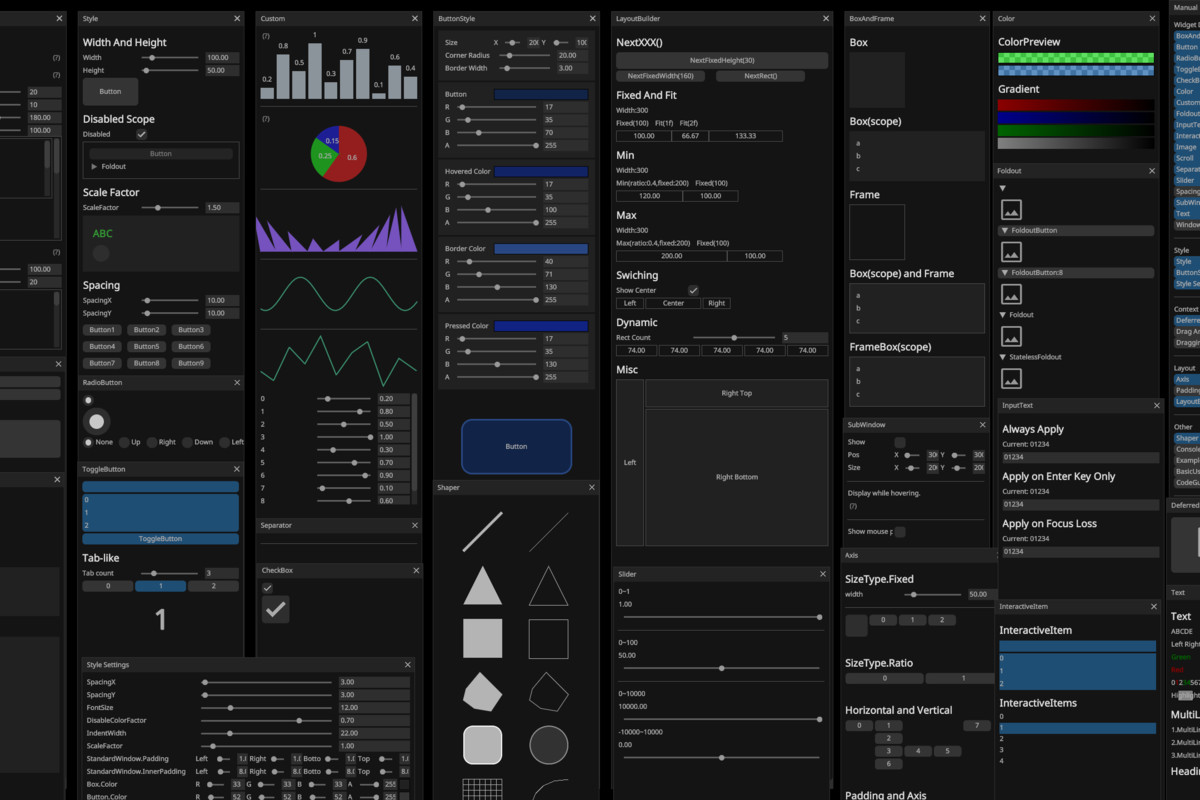Click the pie chart in Custom window
Screen dimensions: 1200x800
click(x=339, y=153)
